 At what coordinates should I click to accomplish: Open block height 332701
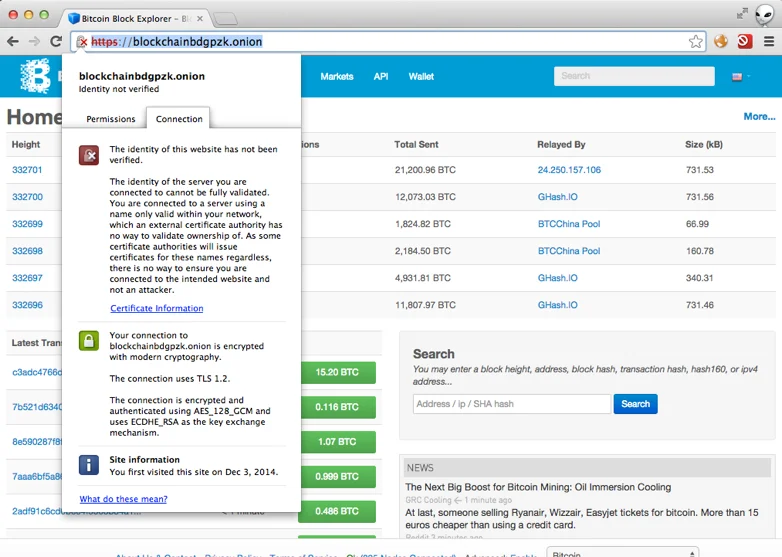27,170
